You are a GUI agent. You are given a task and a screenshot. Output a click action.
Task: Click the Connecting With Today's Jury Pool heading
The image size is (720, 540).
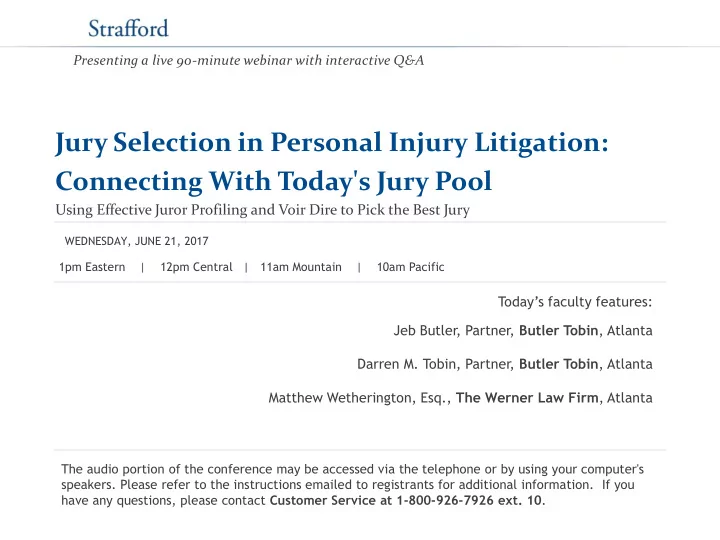click(x=273, y=181)
